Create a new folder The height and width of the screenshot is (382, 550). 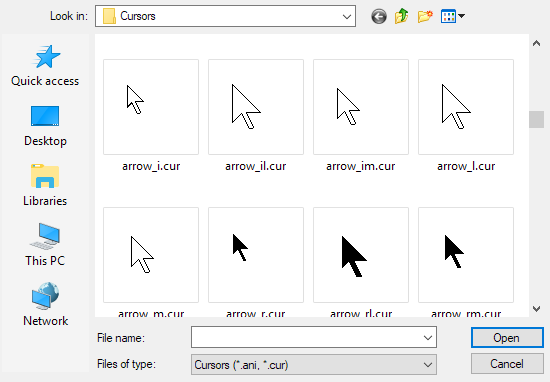click(x=425, y=16)
